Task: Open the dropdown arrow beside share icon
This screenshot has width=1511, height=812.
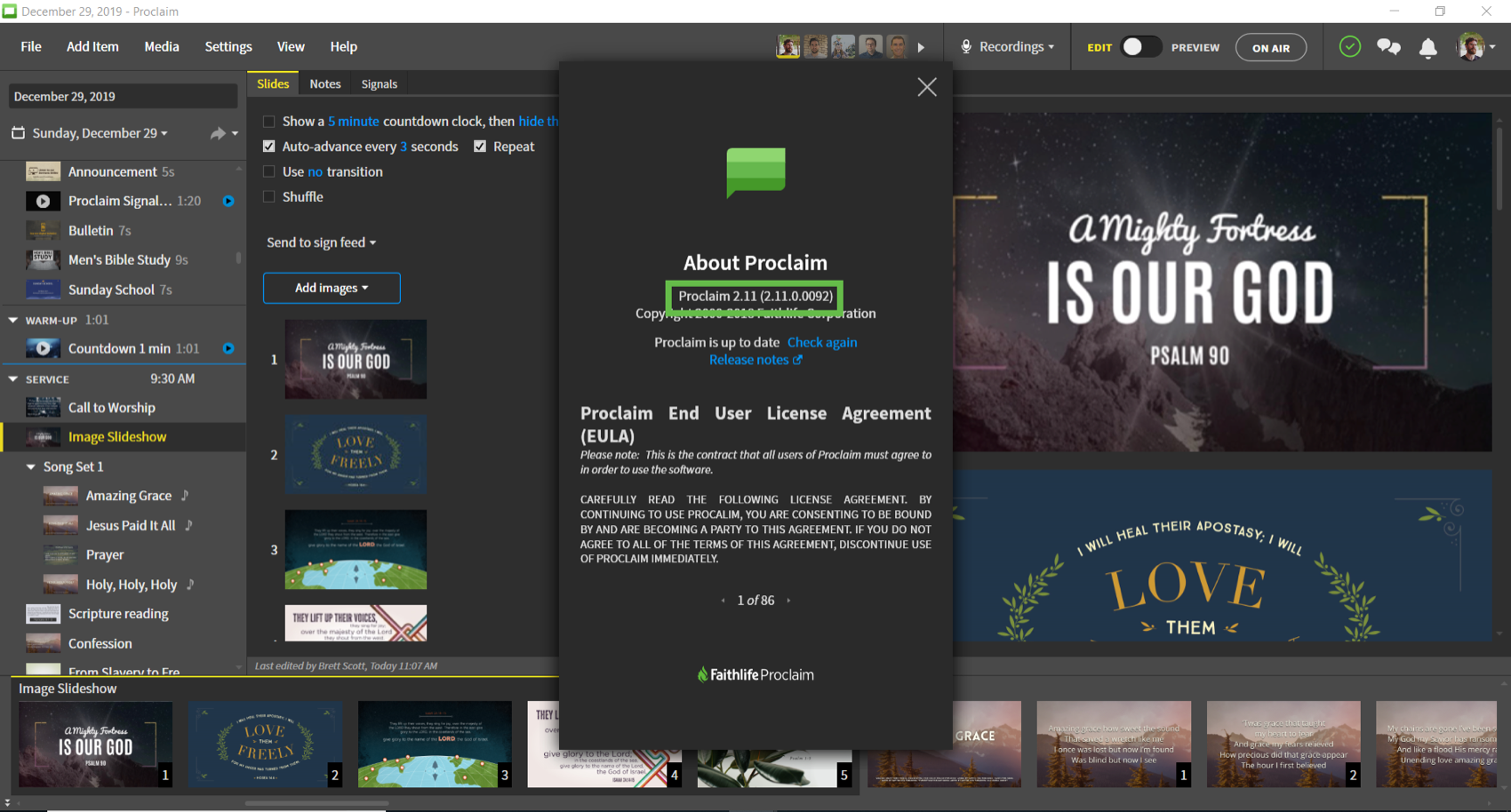Action: [x=235, y=133]
